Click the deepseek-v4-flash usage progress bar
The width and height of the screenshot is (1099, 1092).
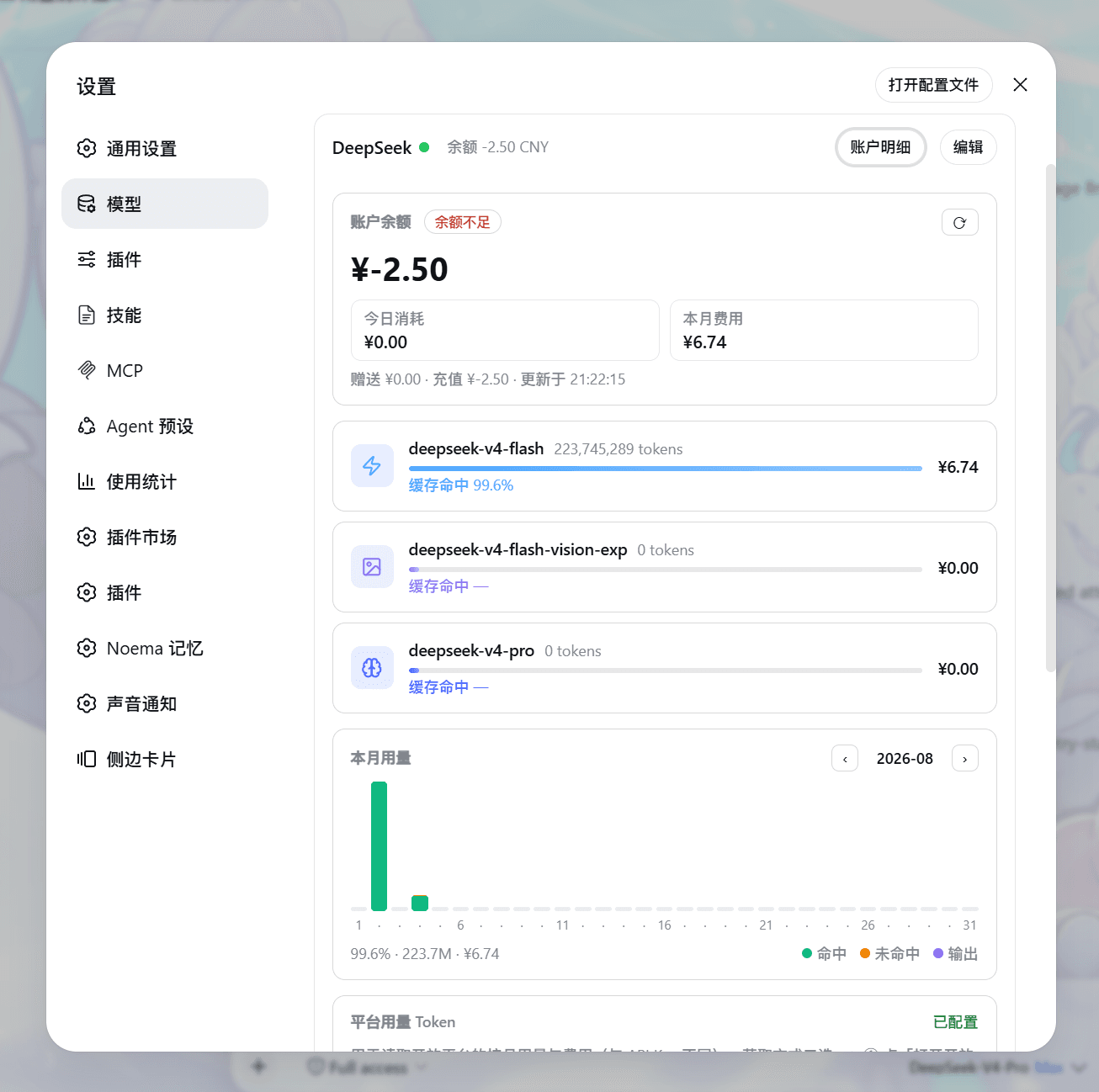pos(666,469)
